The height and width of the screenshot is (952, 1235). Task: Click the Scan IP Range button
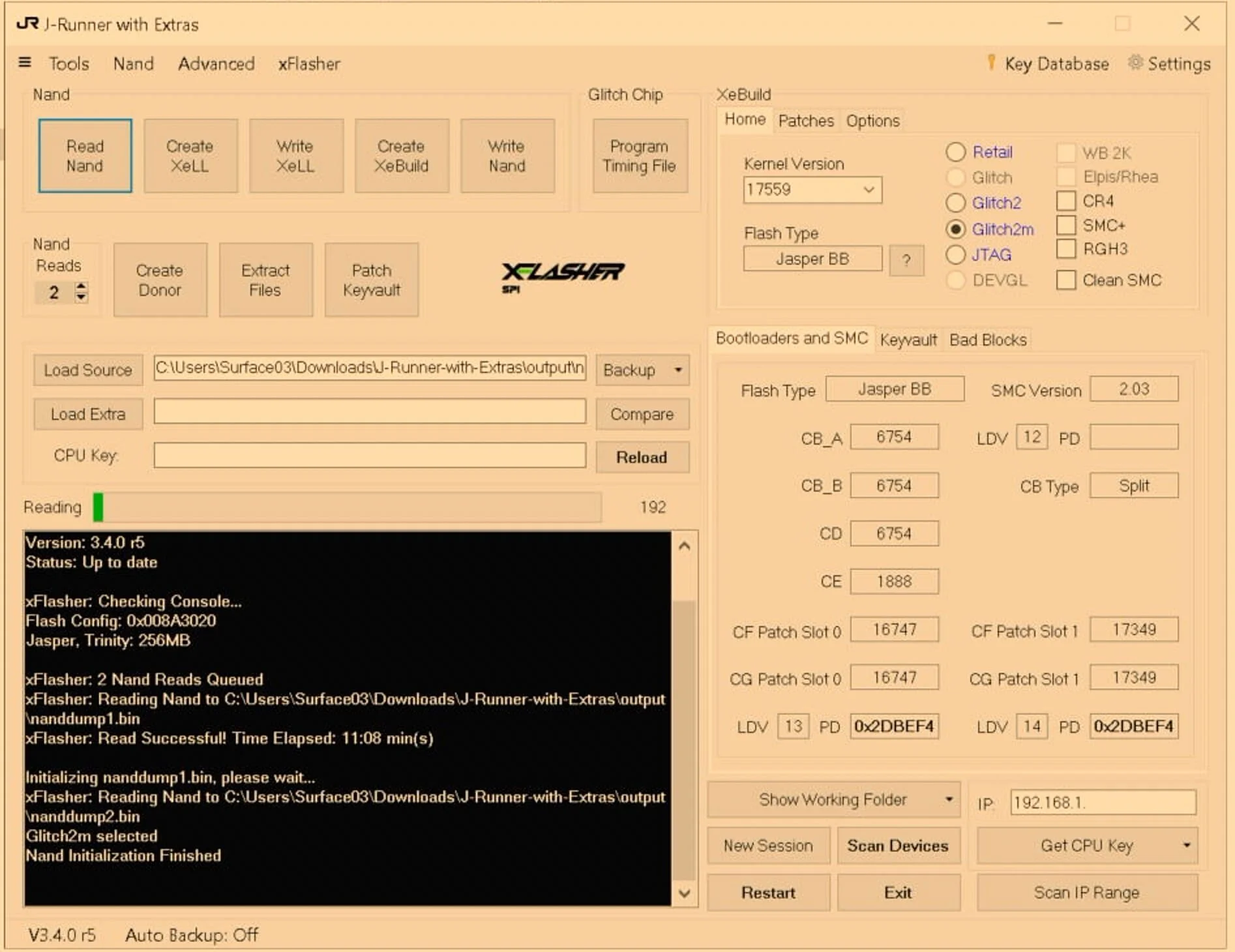pyautogui.click(x=1086, y=893)
